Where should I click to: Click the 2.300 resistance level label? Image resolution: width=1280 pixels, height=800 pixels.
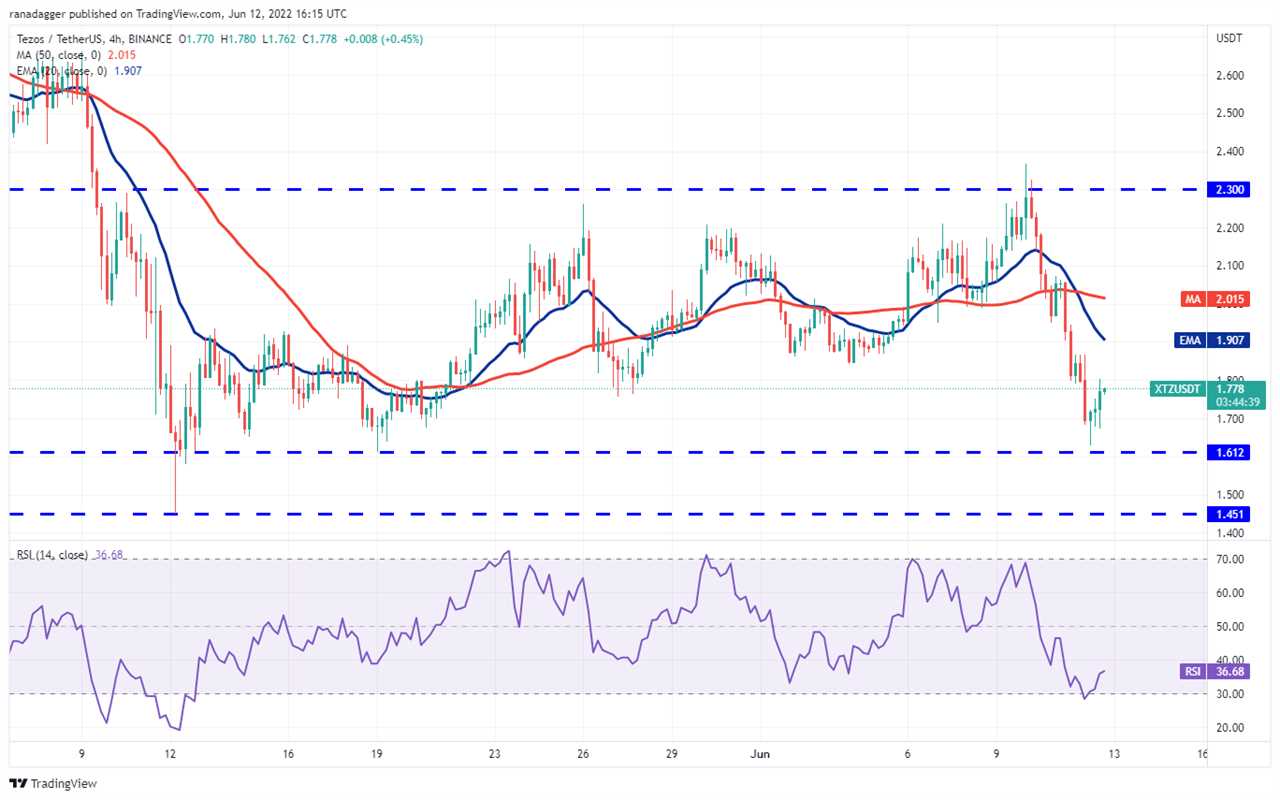point(1229,189)
